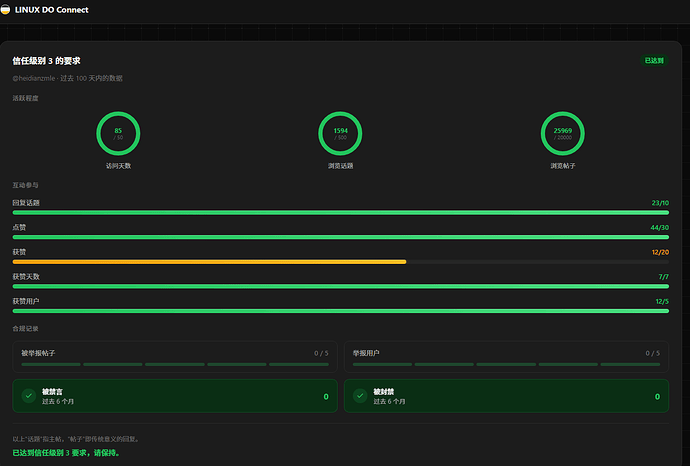Click the 合规记录 section label
Viewport: 690px width, 466px height.
[x=26, y=329]
